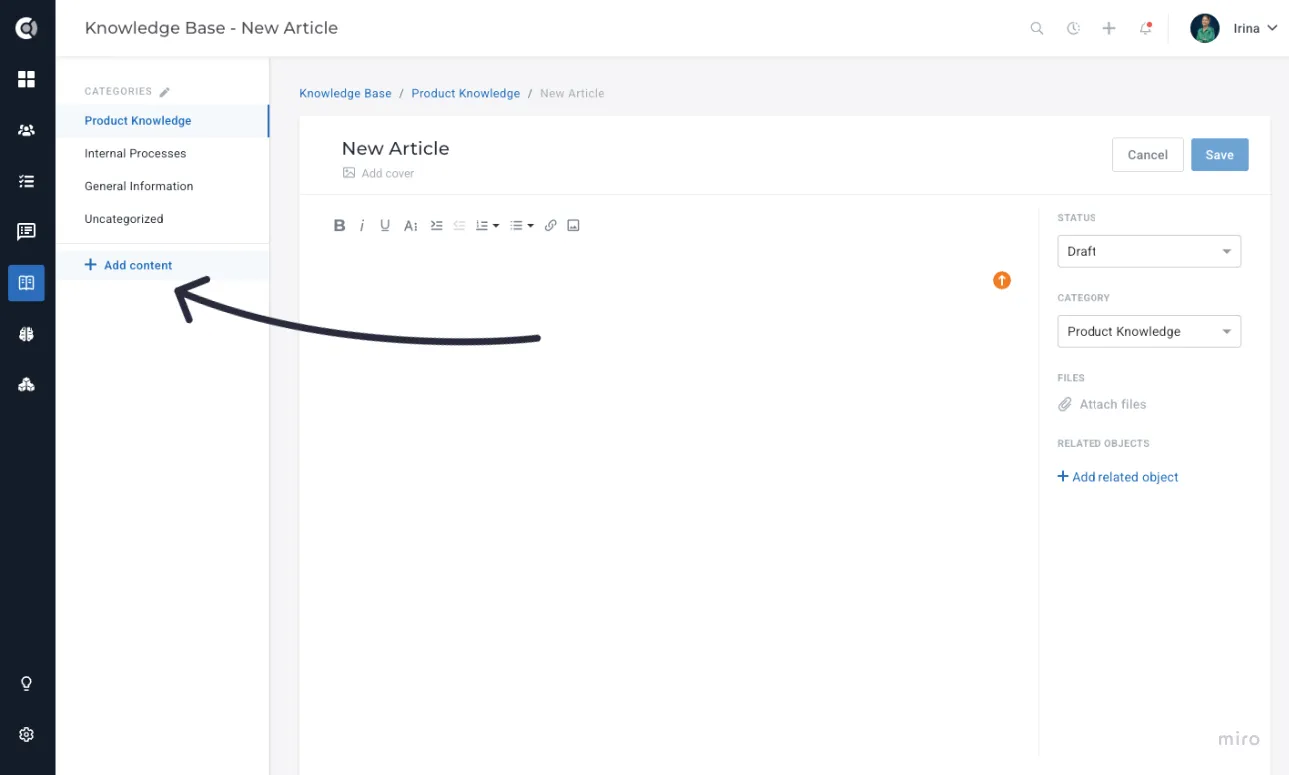Open the brain icon in sidebar
Viewport: 1289px width, 775px height.
pos(27,334)
